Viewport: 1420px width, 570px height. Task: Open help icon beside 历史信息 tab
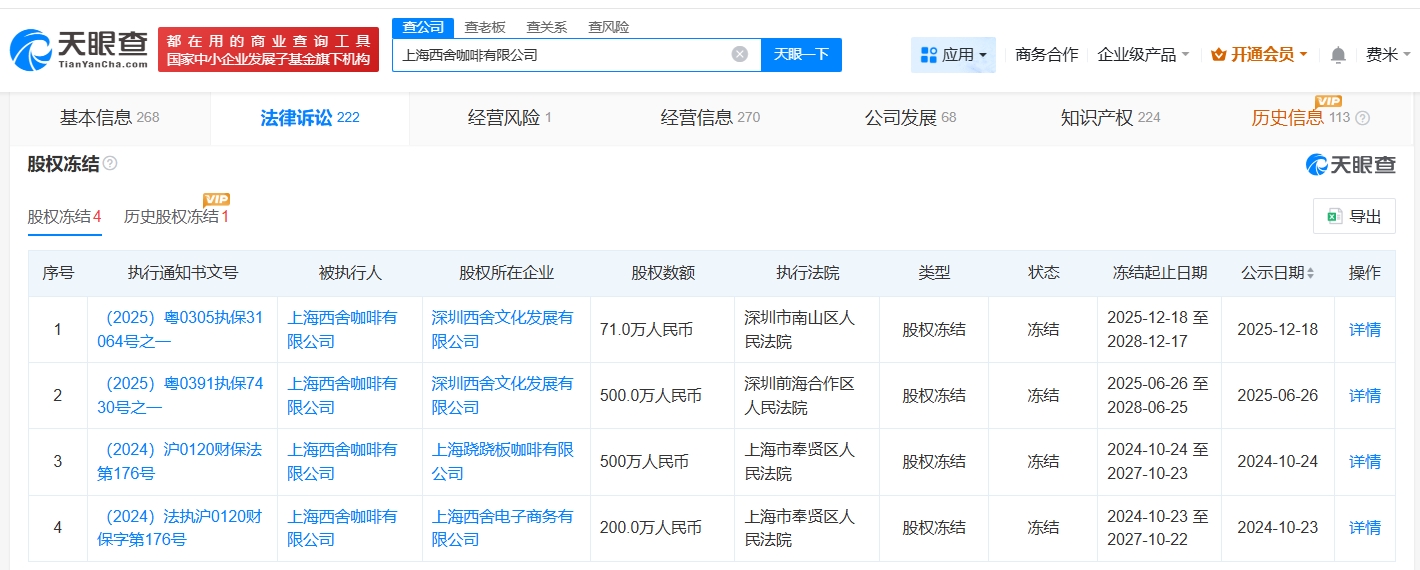(x=1362, y=118)
